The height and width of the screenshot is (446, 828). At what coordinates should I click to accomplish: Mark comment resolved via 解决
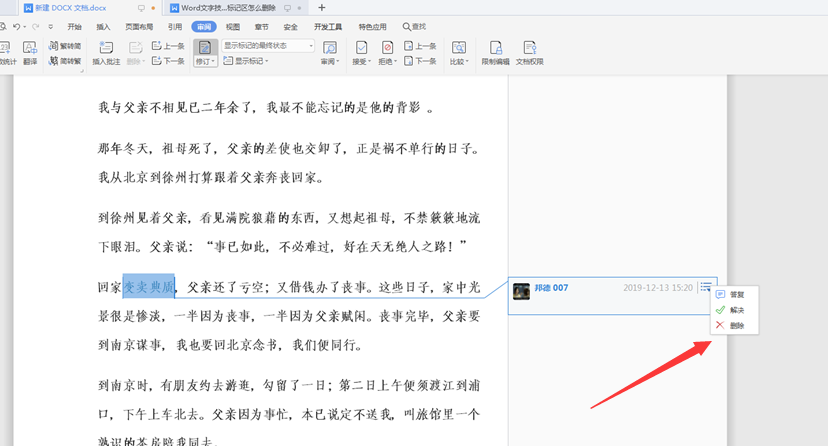click(x=736, y=311)
